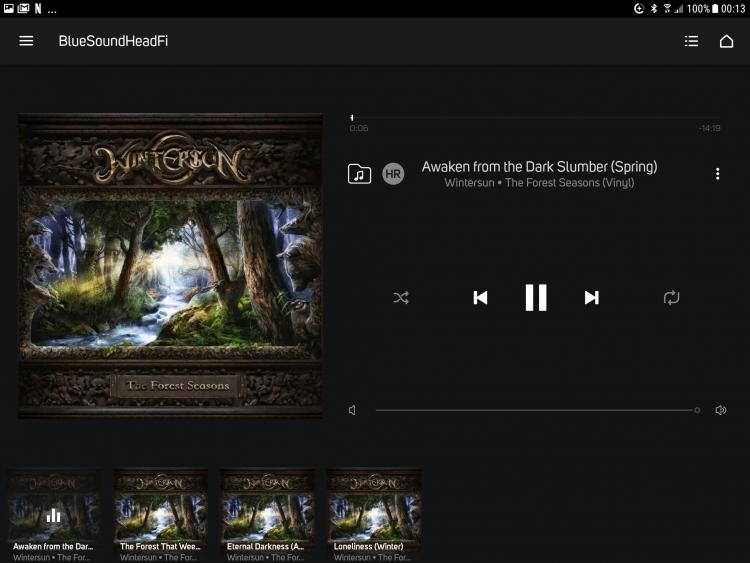
Task: Skip to the next track
Action: point(592,298)
